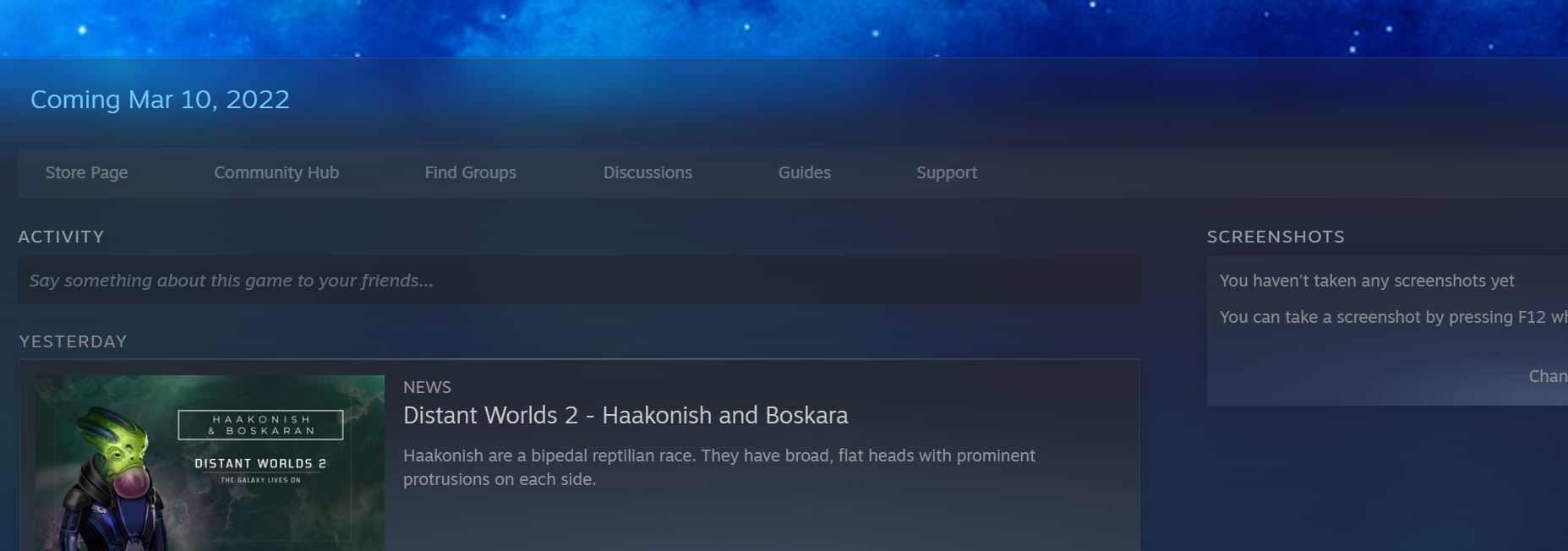This screenshot has height=551, width=1568.
Task: Click the activity status input field
Action: [x=579, y=281]
